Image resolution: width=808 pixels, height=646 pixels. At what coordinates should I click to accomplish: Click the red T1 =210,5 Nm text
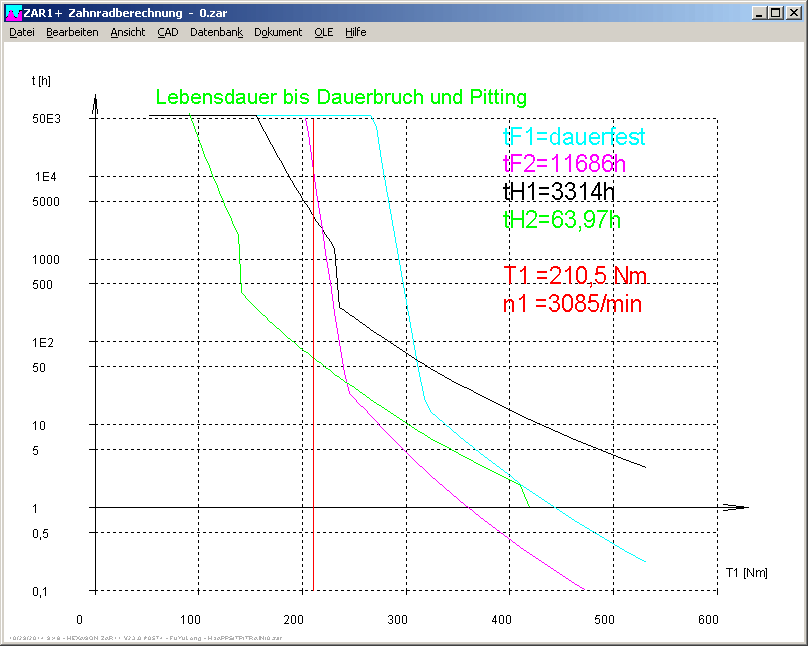tap(576, 275)
